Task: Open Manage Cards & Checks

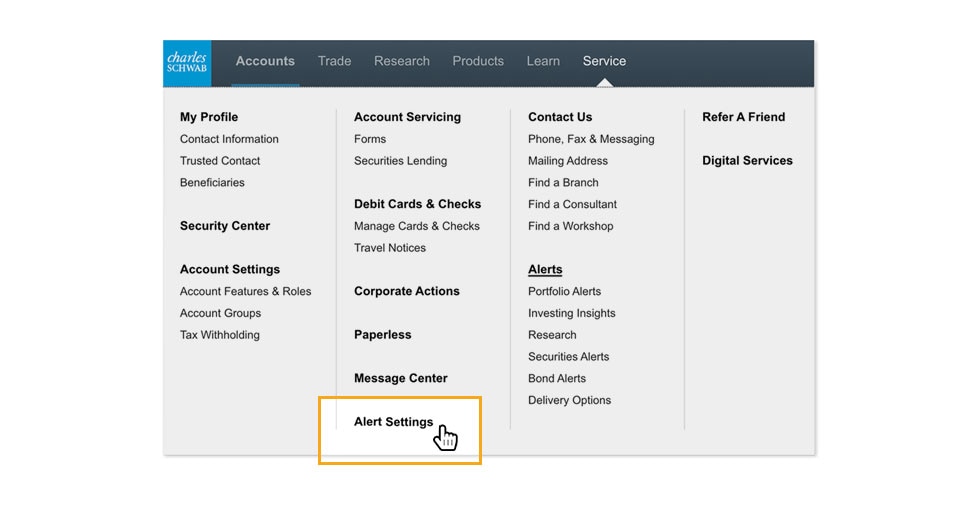Action: 416,226
